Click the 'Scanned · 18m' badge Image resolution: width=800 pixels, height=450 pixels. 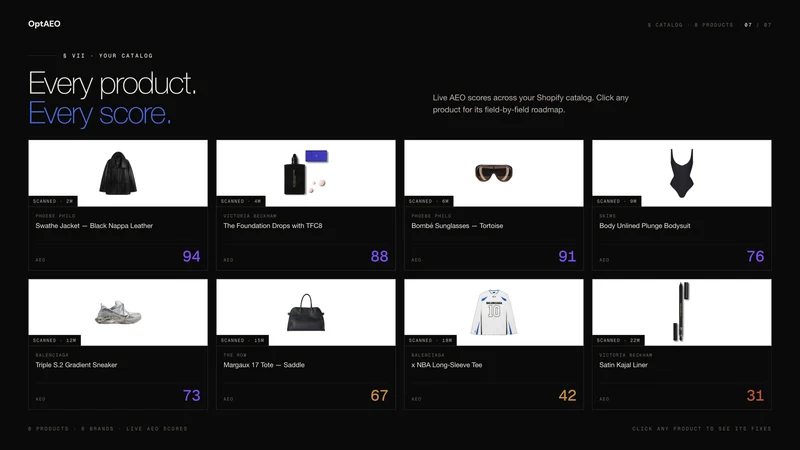(x=431, y=340)
